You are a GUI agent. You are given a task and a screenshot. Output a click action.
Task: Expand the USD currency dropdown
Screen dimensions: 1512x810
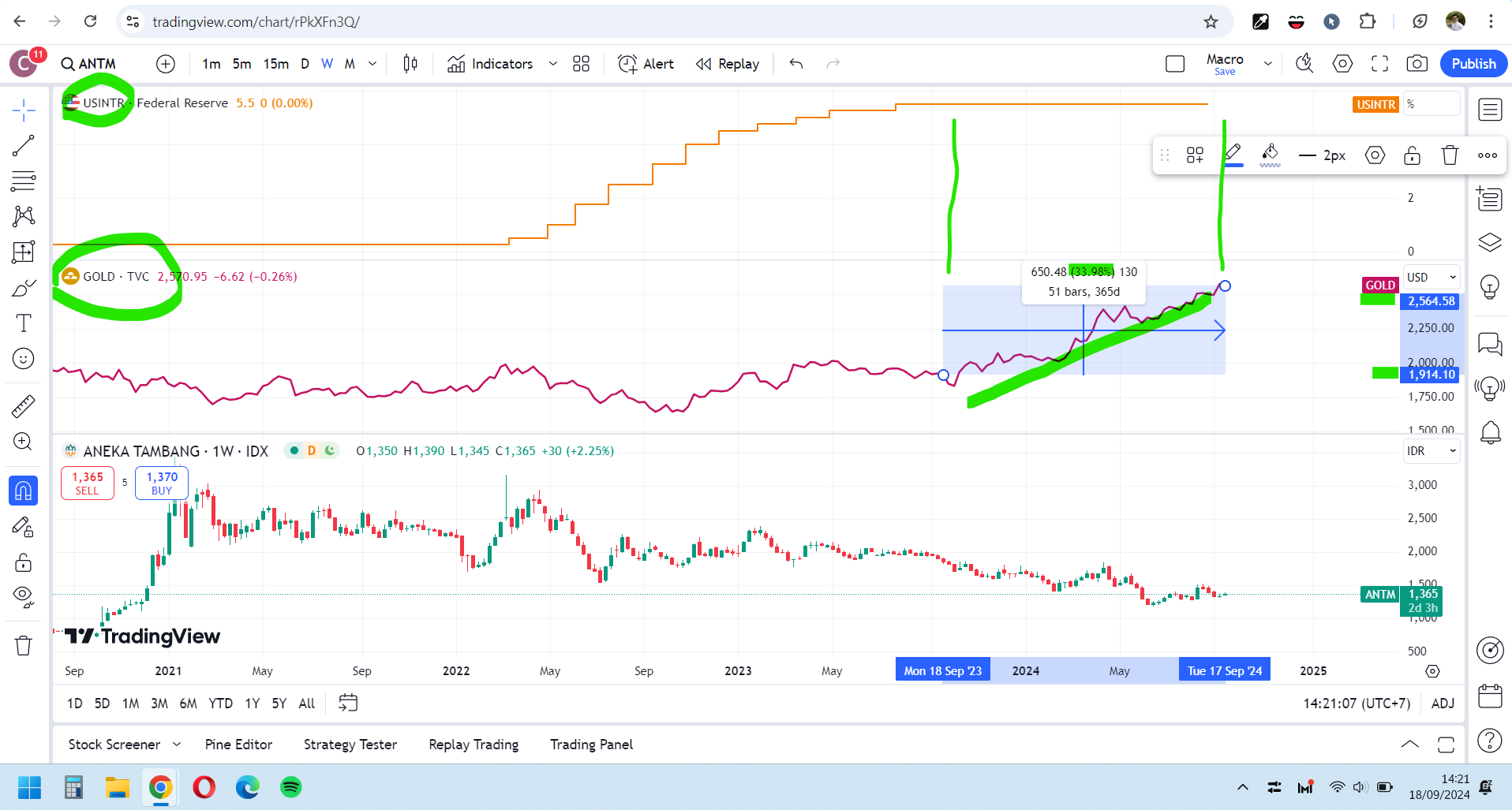pos(1431,278)
